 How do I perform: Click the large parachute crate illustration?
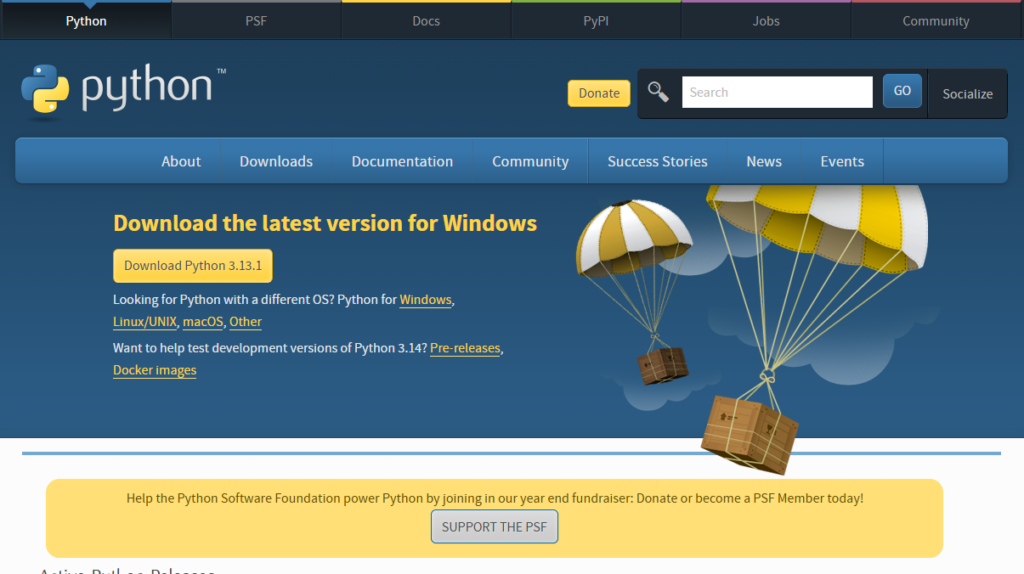tap(750, 432)
